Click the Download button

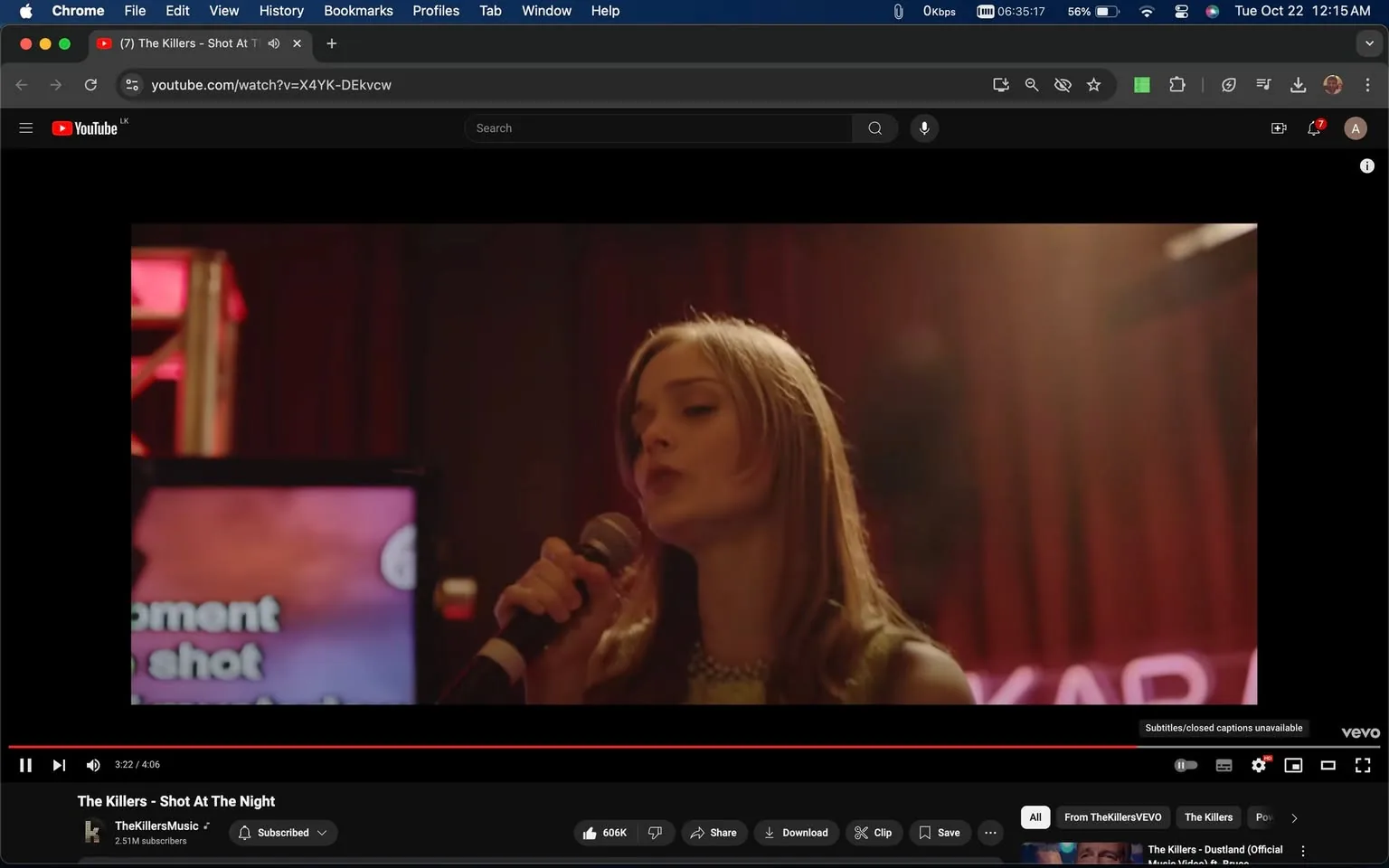(x=795, y=832)
